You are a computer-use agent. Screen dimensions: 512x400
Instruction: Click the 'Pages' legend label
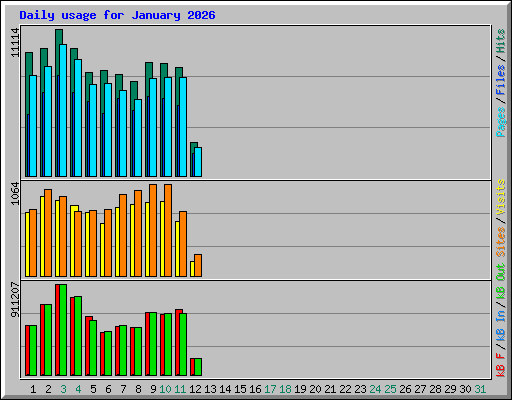501,122
